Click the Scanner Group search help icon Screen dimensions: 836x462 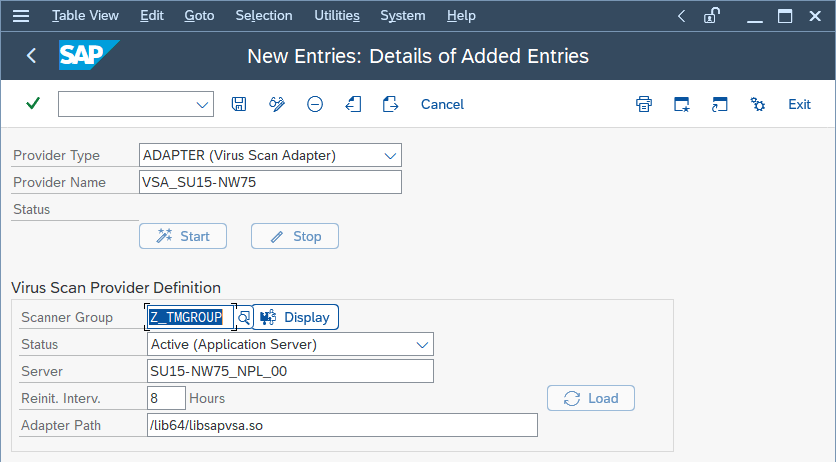click(243, 317)
